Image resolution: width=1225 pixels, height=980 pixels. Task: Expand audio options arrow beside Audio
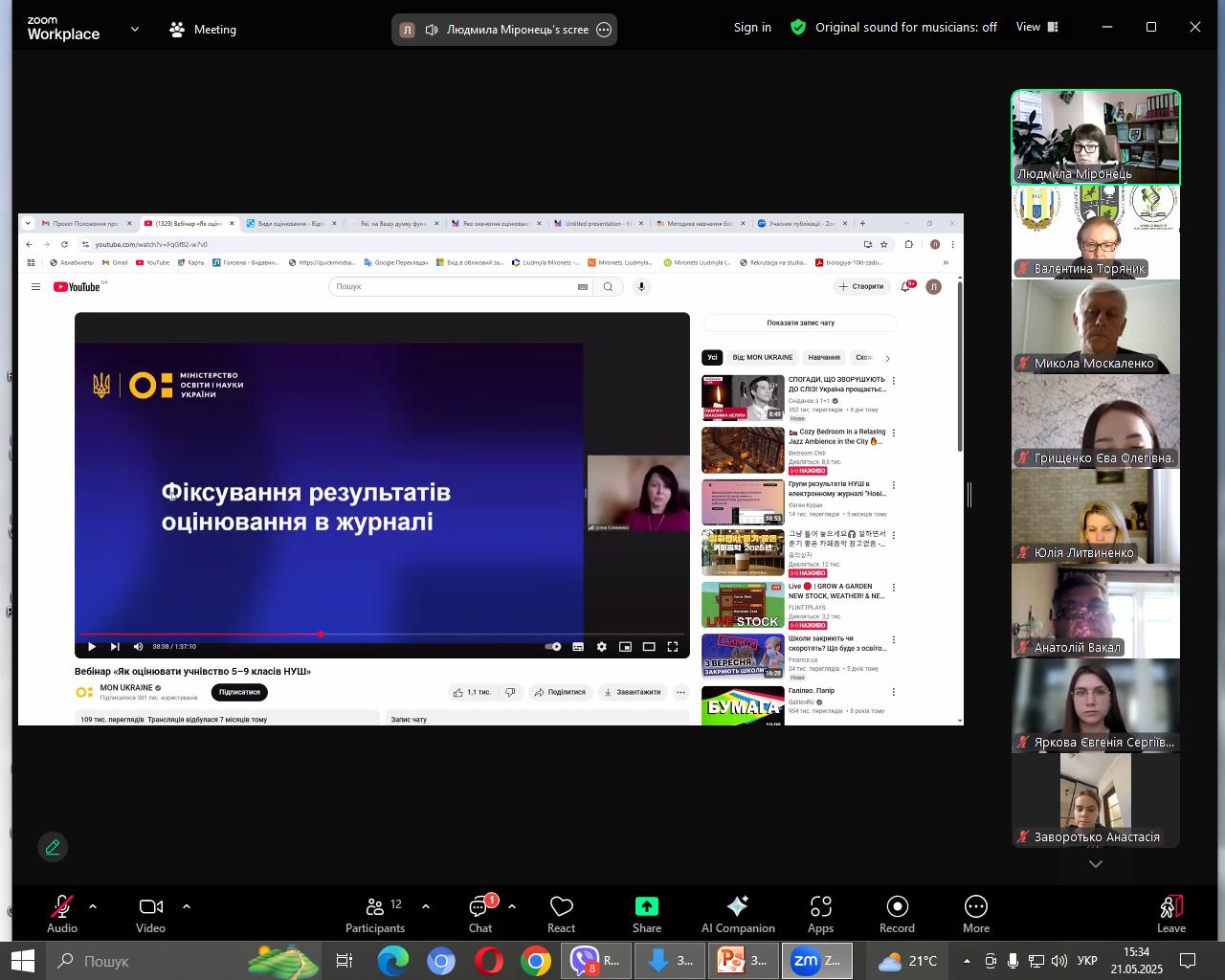93,905
